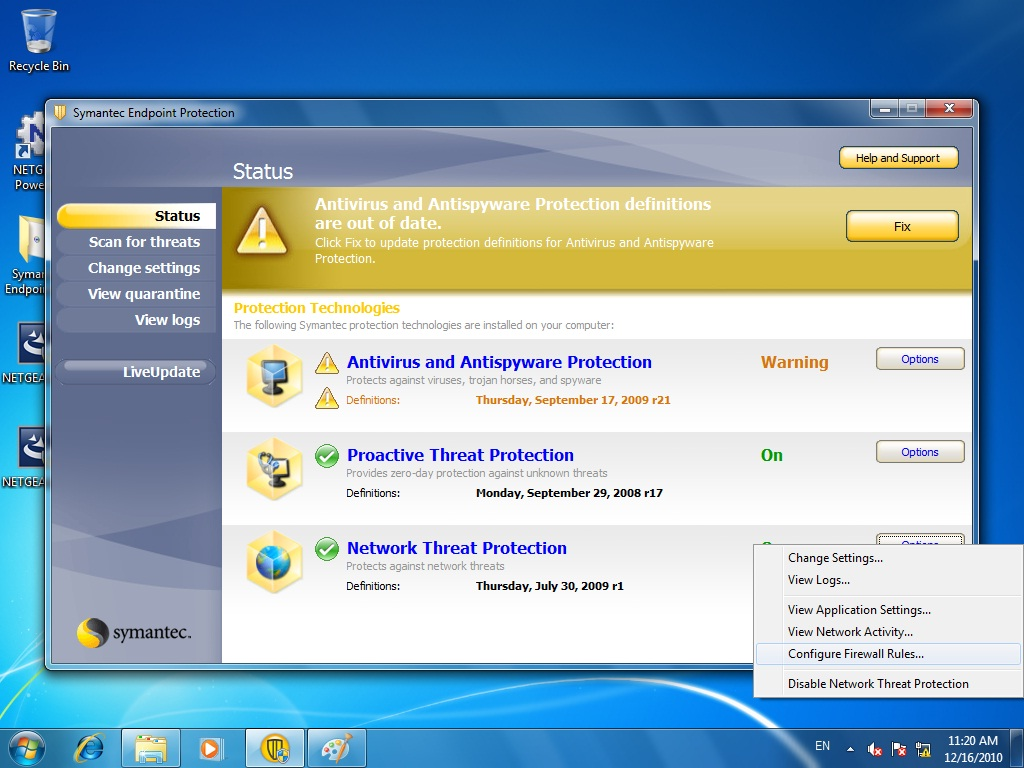Click the Action Center flag tray icon
This screenshot has width=1024, height=768.
point(899,749)
